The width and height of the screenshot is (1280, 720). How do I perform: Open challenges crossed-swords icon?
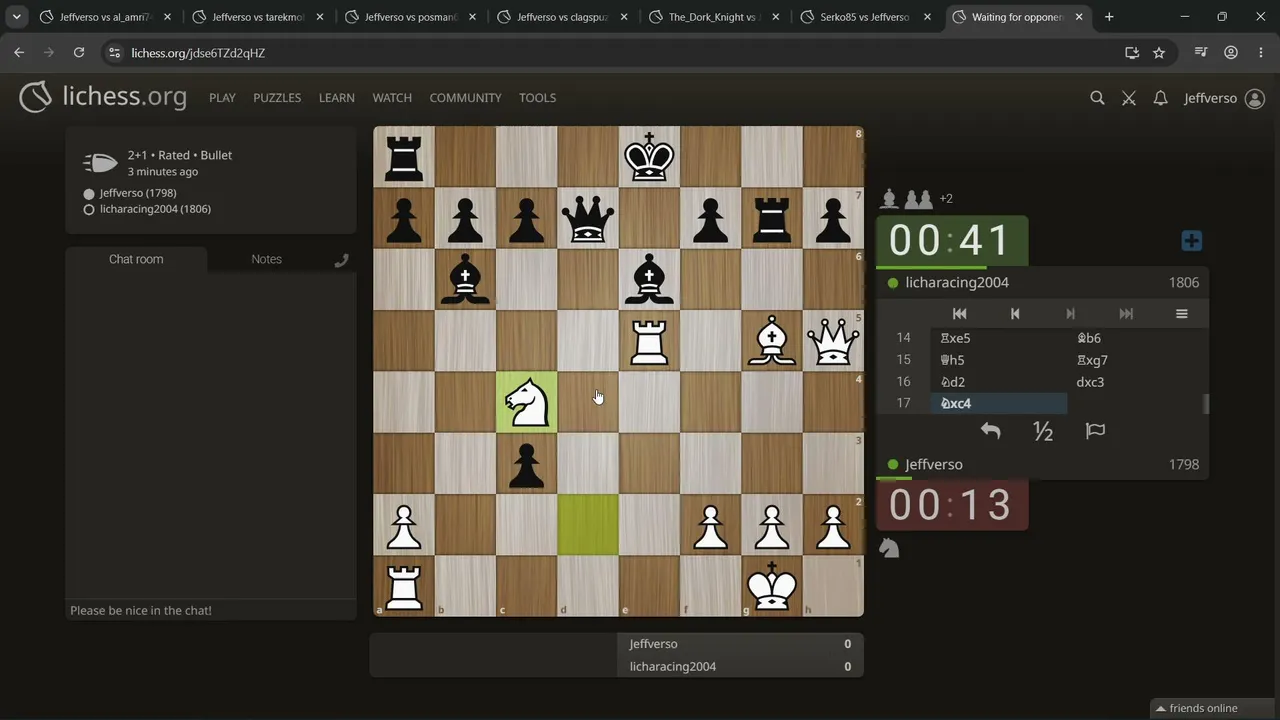(x=1129, y=98)
